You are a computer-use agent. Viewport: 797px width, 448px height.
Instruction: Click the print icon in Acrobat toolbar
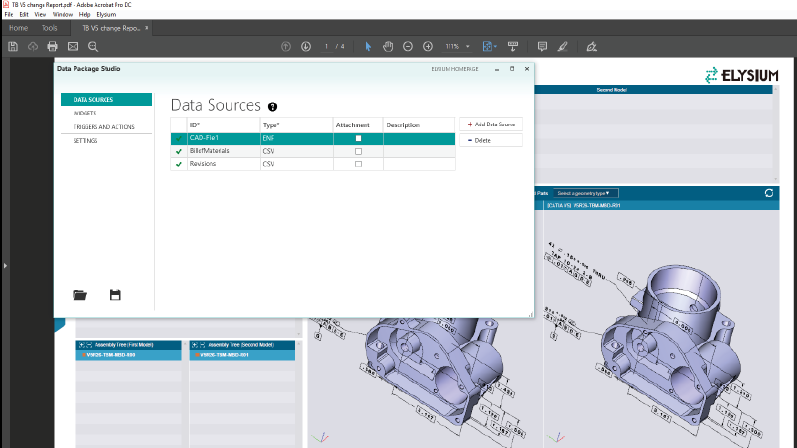52,46
